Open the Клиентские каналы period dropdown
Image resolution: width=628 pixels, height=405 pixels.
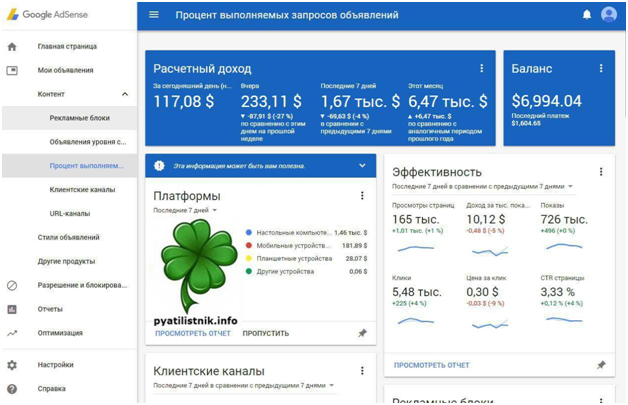(x=244, y=385)
